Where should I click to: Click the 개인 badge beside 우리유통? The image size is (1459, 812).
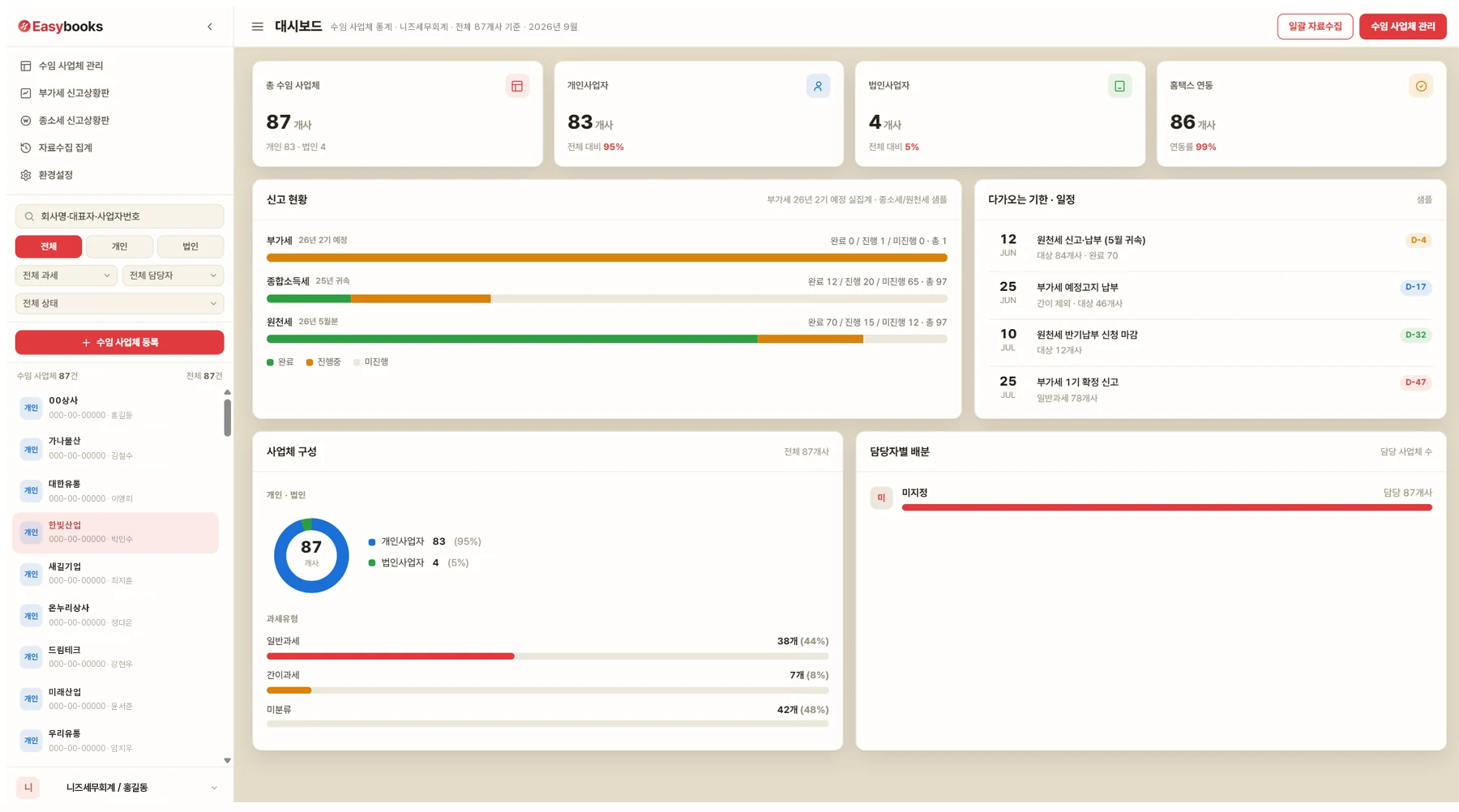(x=31, y=741)
